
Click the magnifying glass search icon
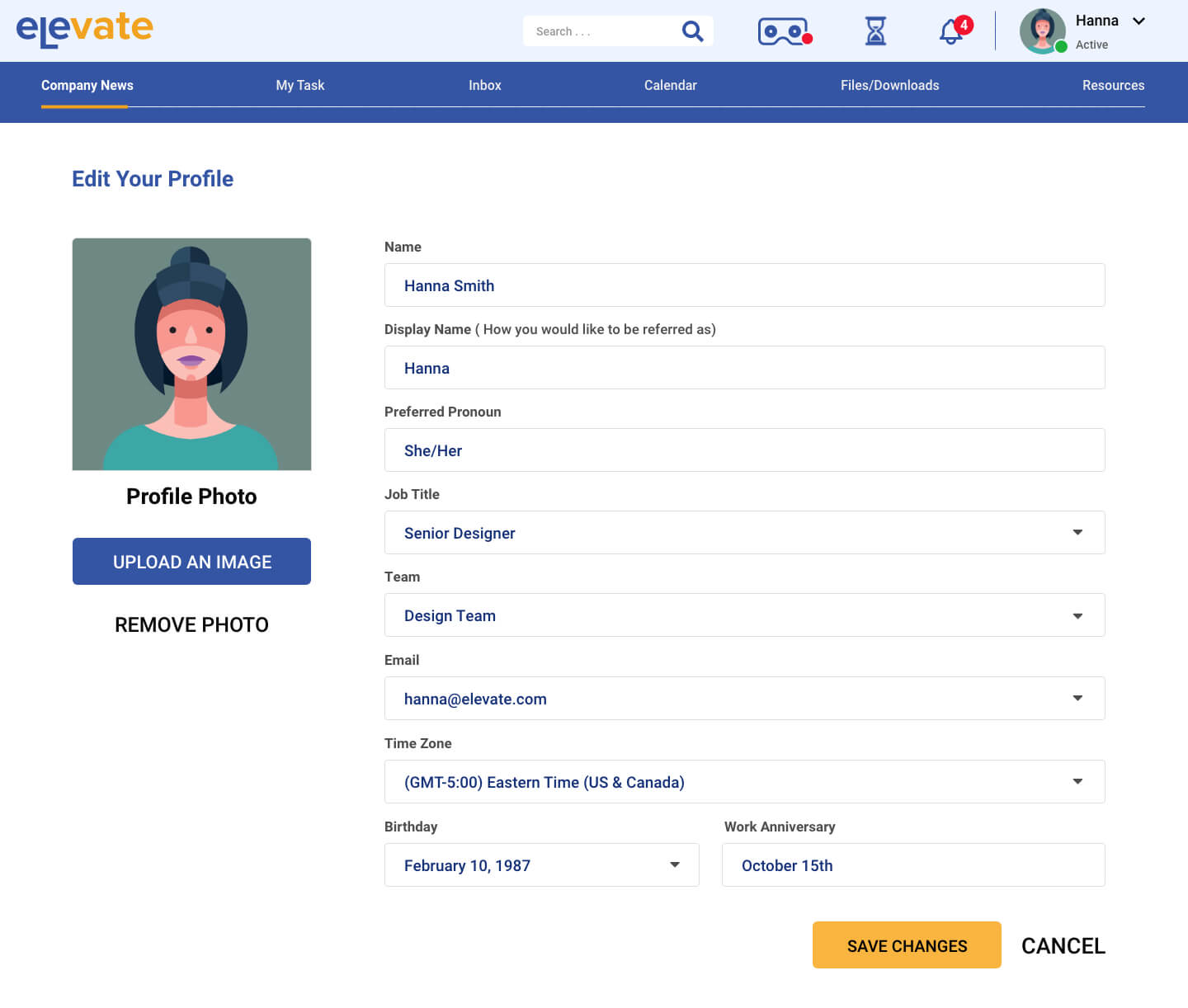693,31
